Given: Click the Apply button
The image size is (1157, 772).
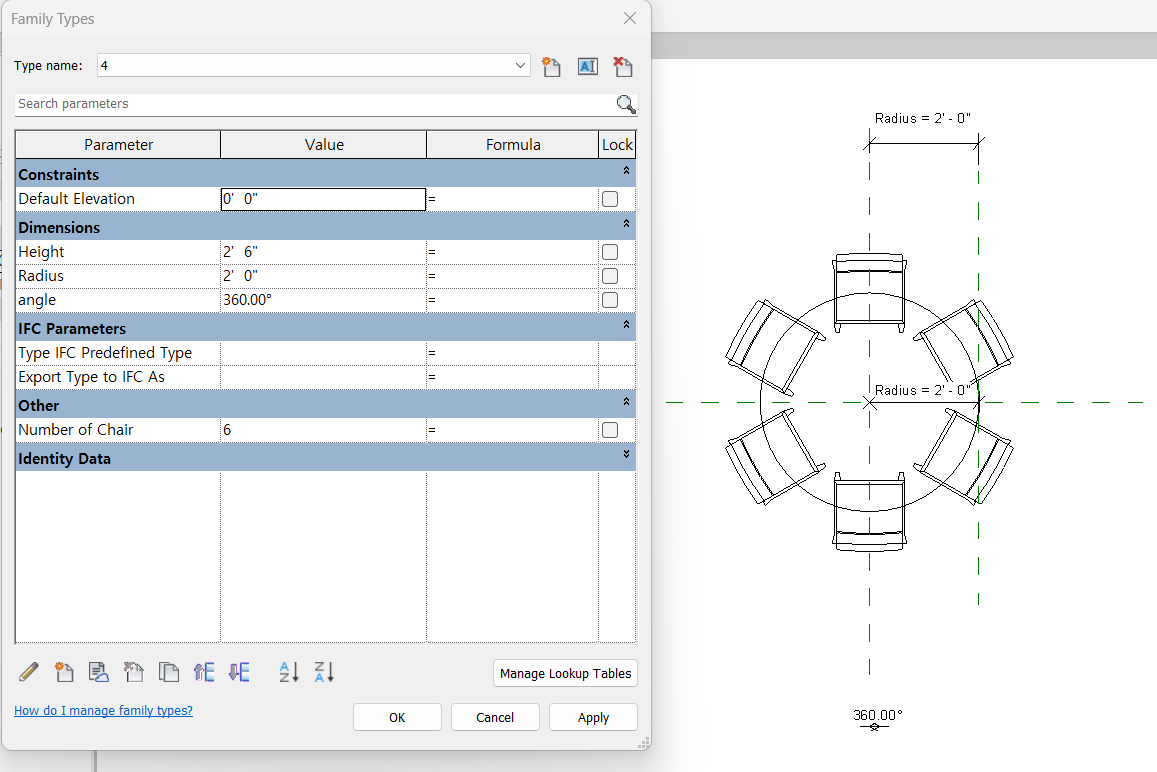Looking at the screenshot, I should pos(593,717).
